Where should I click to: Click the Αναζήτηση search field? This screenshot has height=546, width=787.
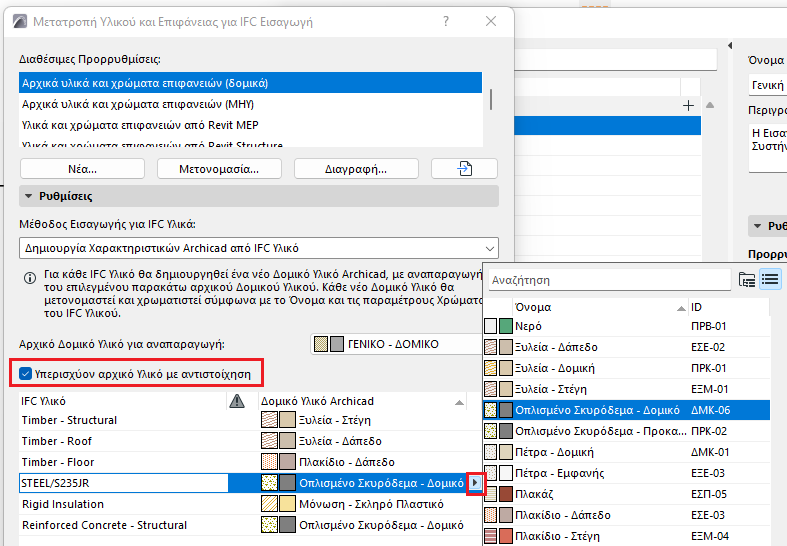[610, 280]
